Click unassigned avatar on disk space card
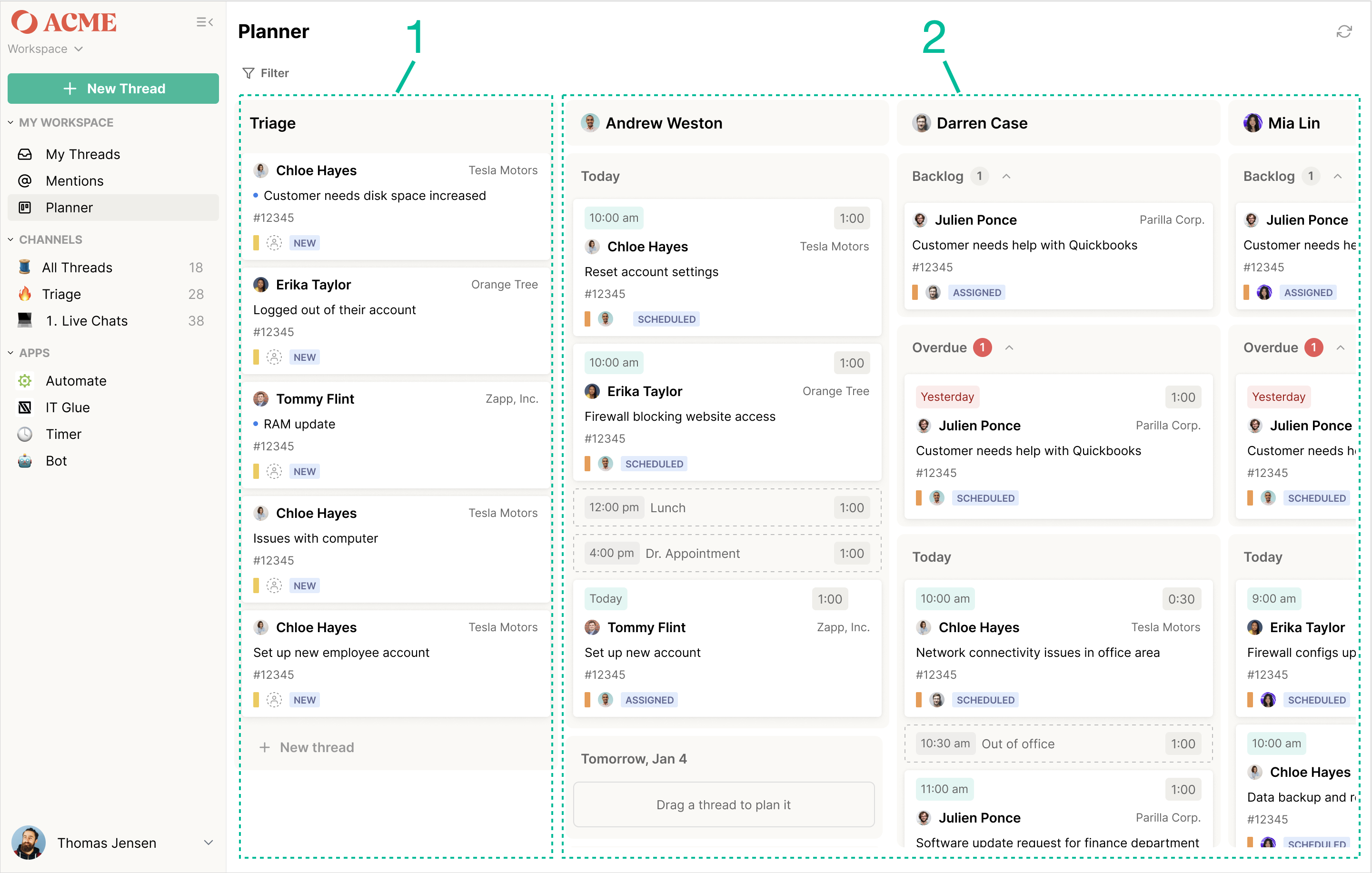 (x=274, y=243)
